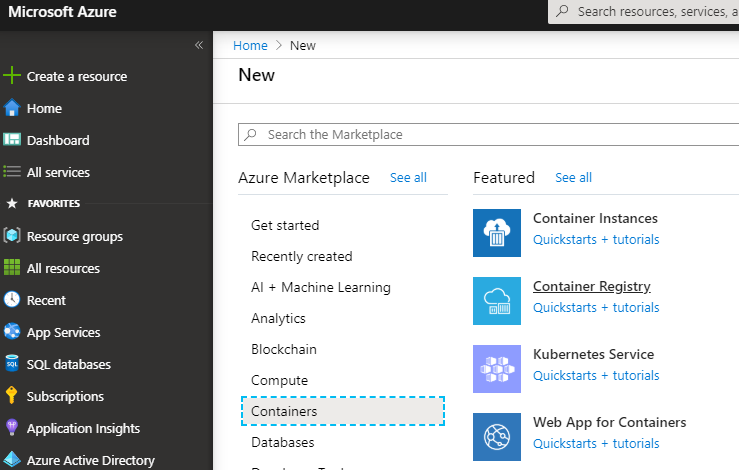Select Recently created category
The image size is (739, 470).
(x=302, y=256)
